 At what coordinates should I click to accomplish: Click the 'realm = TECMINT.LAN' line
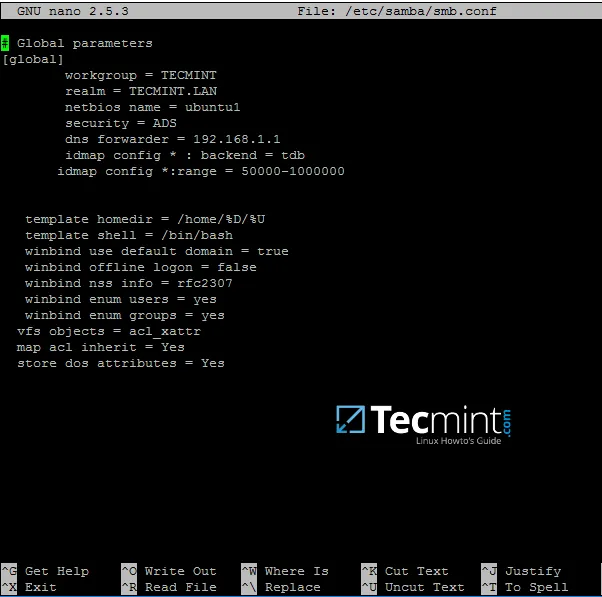tap(141, 91)
